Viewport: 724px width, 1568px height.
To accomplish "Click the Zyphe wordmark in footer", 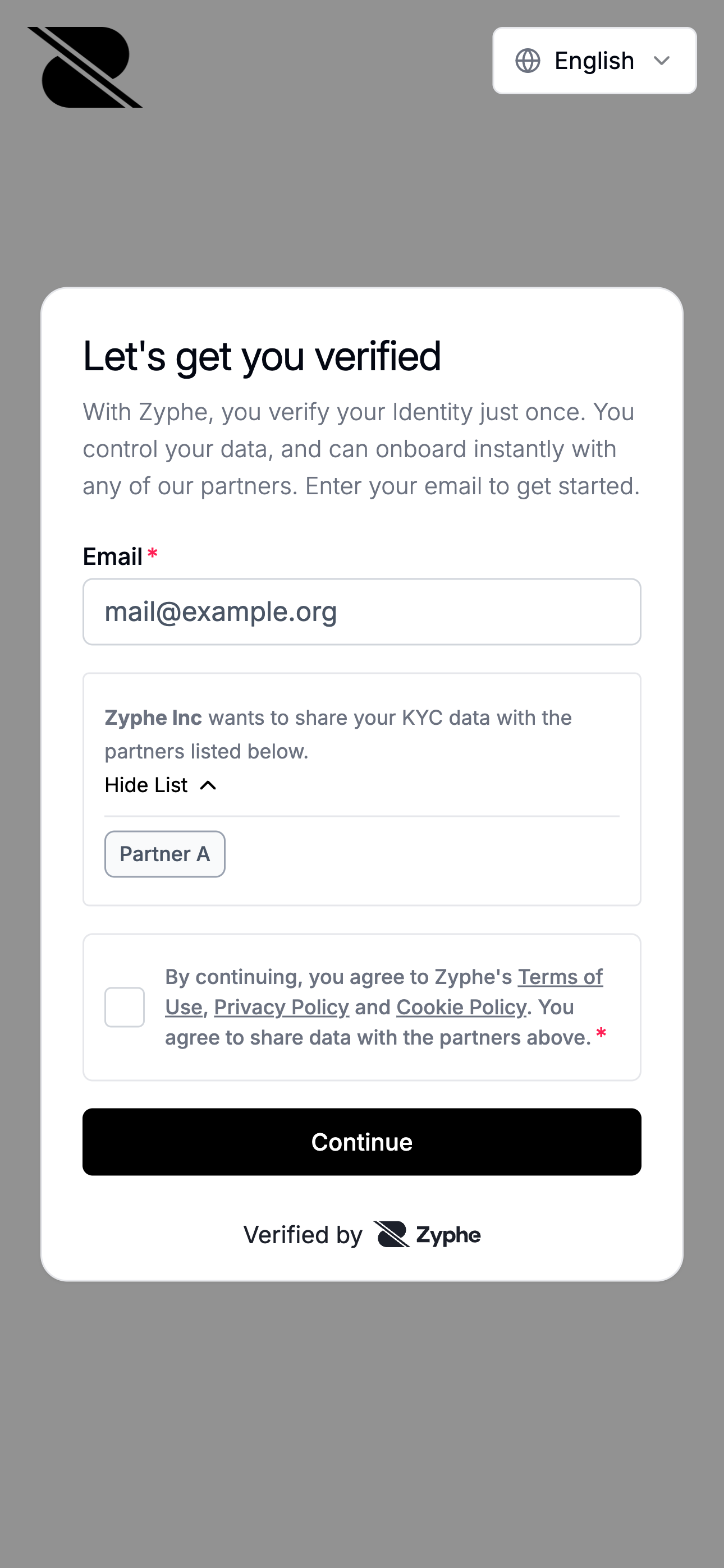I will (x=448, y=1235).
